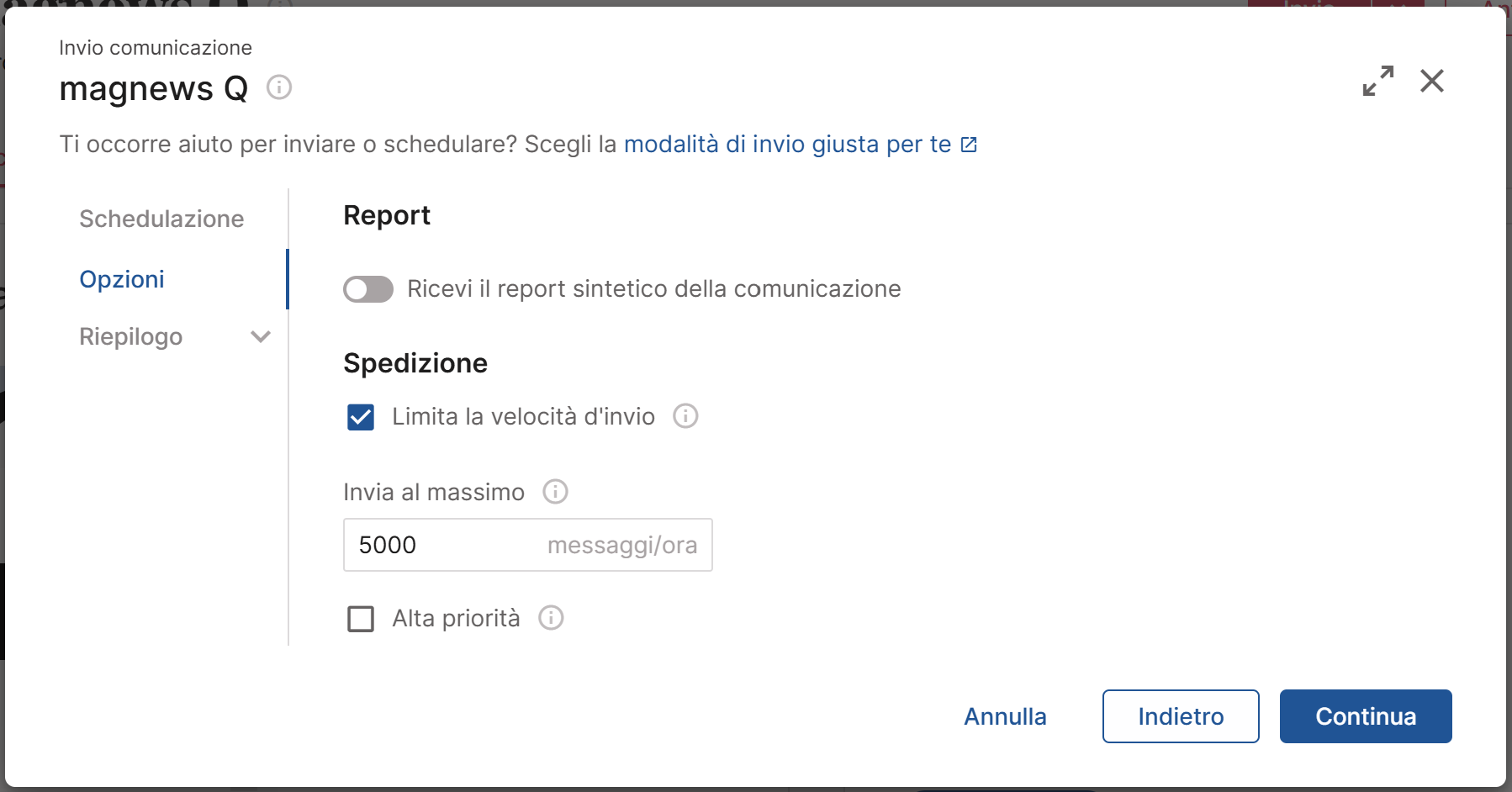Click the Continua button
The height and width of the screenshot is (792, 1512).
[x=1365, y=716]
